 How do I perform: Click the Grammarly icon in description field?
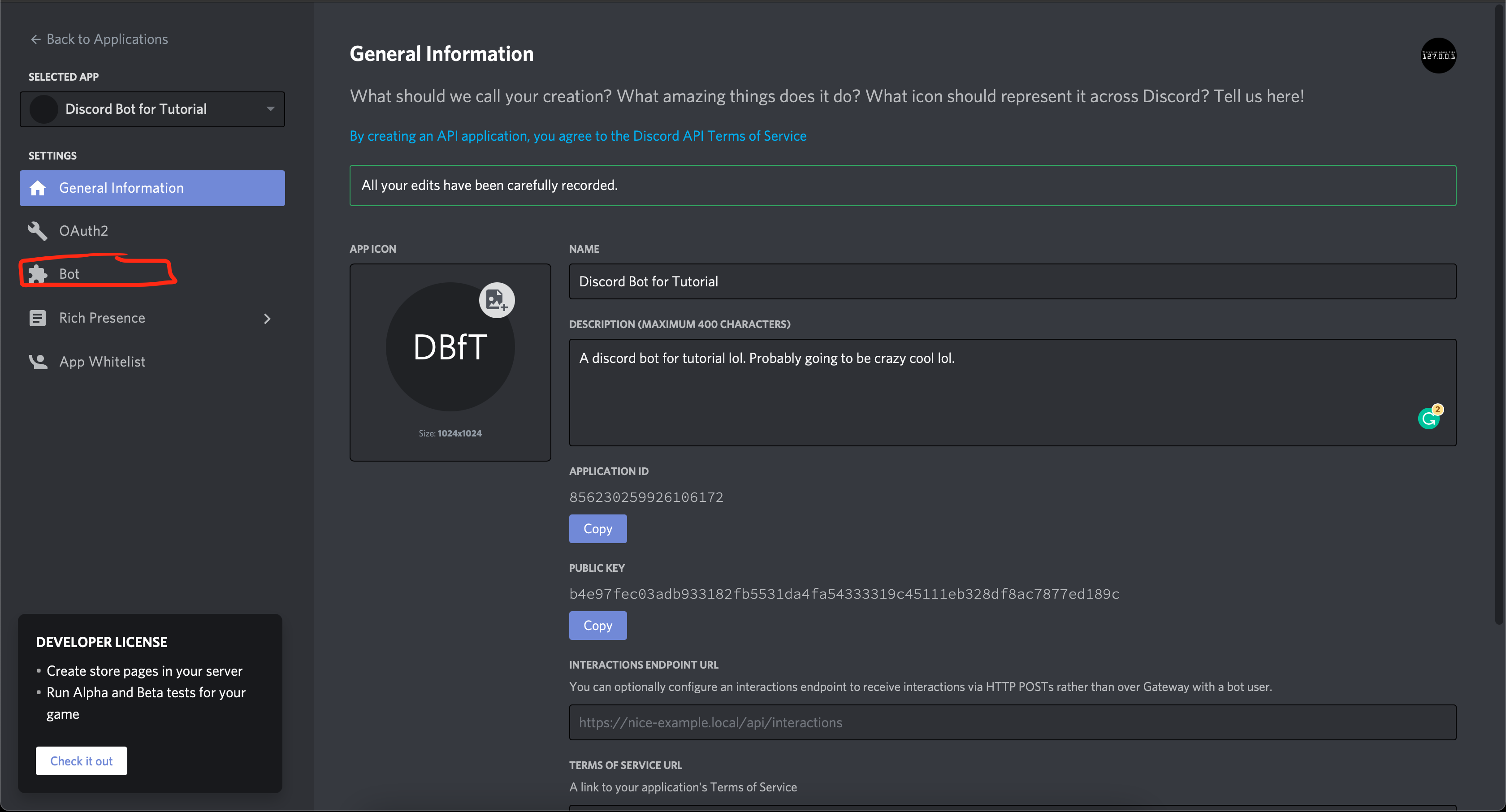(1430, 417)
